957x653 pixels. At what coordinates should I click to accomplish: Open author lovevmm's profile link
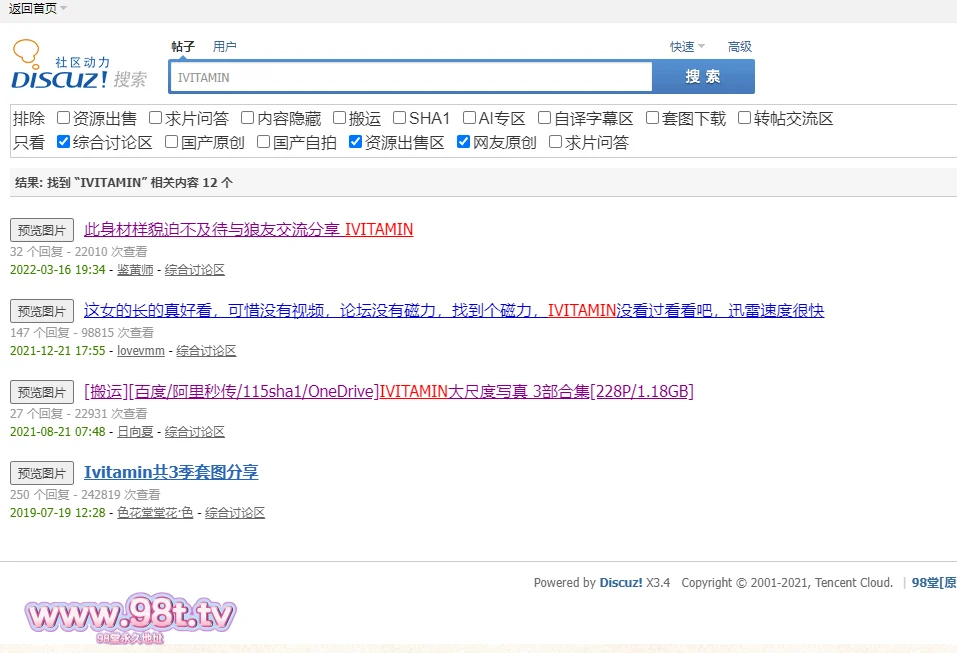(140, 351)
